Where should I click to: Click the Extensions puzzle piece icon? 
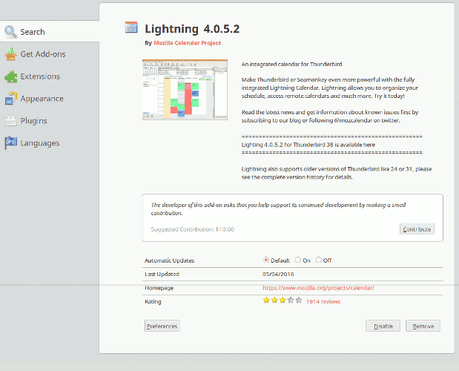point(11,76)
